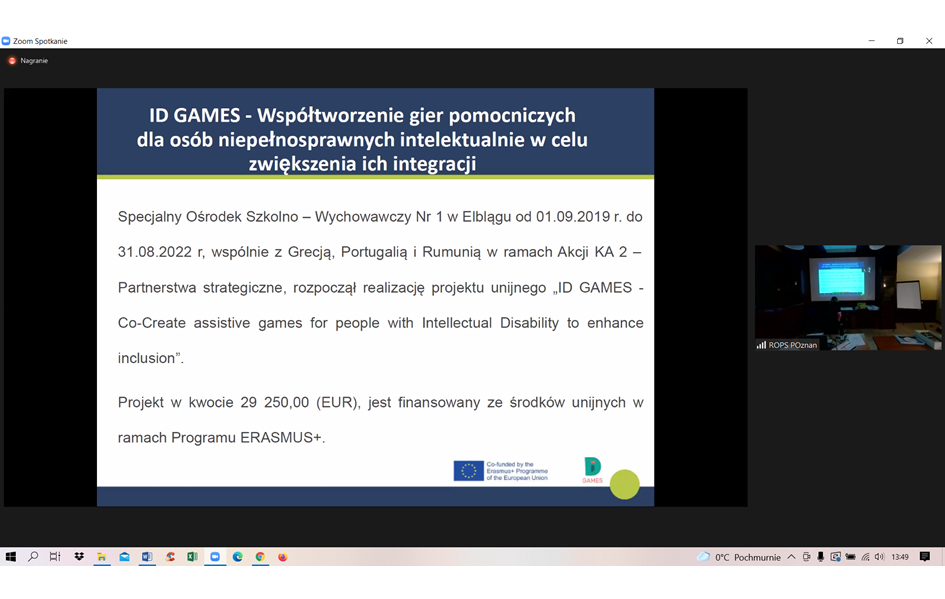Expand the hidden system tray icons
This screenshot has height=599, width=945.
tap(791, 557)
